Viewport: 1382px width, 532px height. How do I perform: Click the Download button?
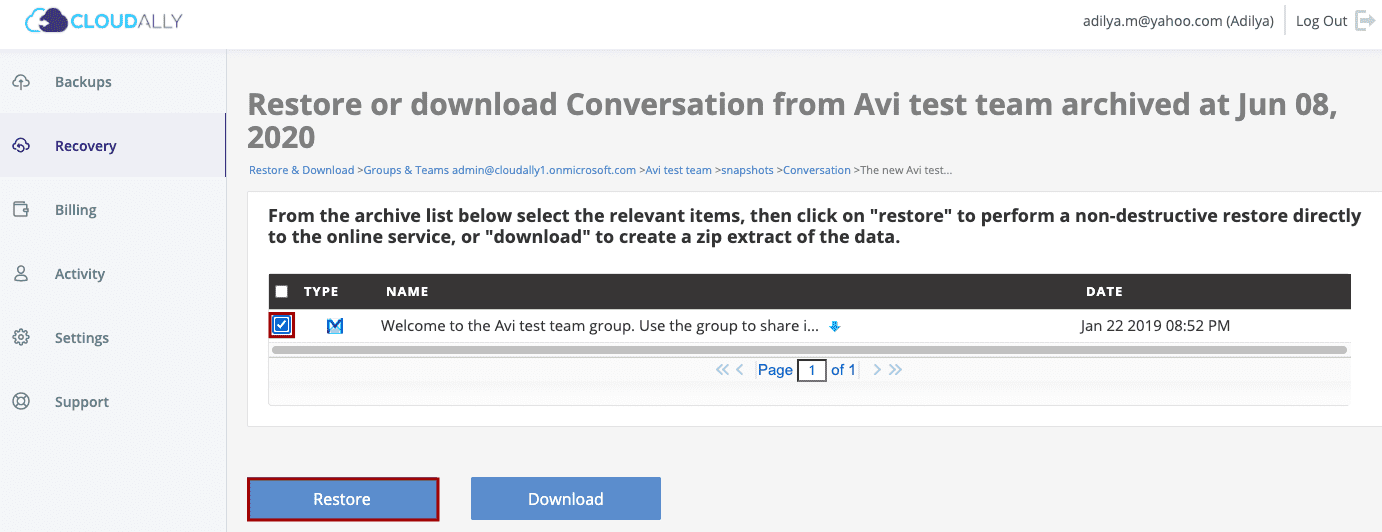(566, 499)
